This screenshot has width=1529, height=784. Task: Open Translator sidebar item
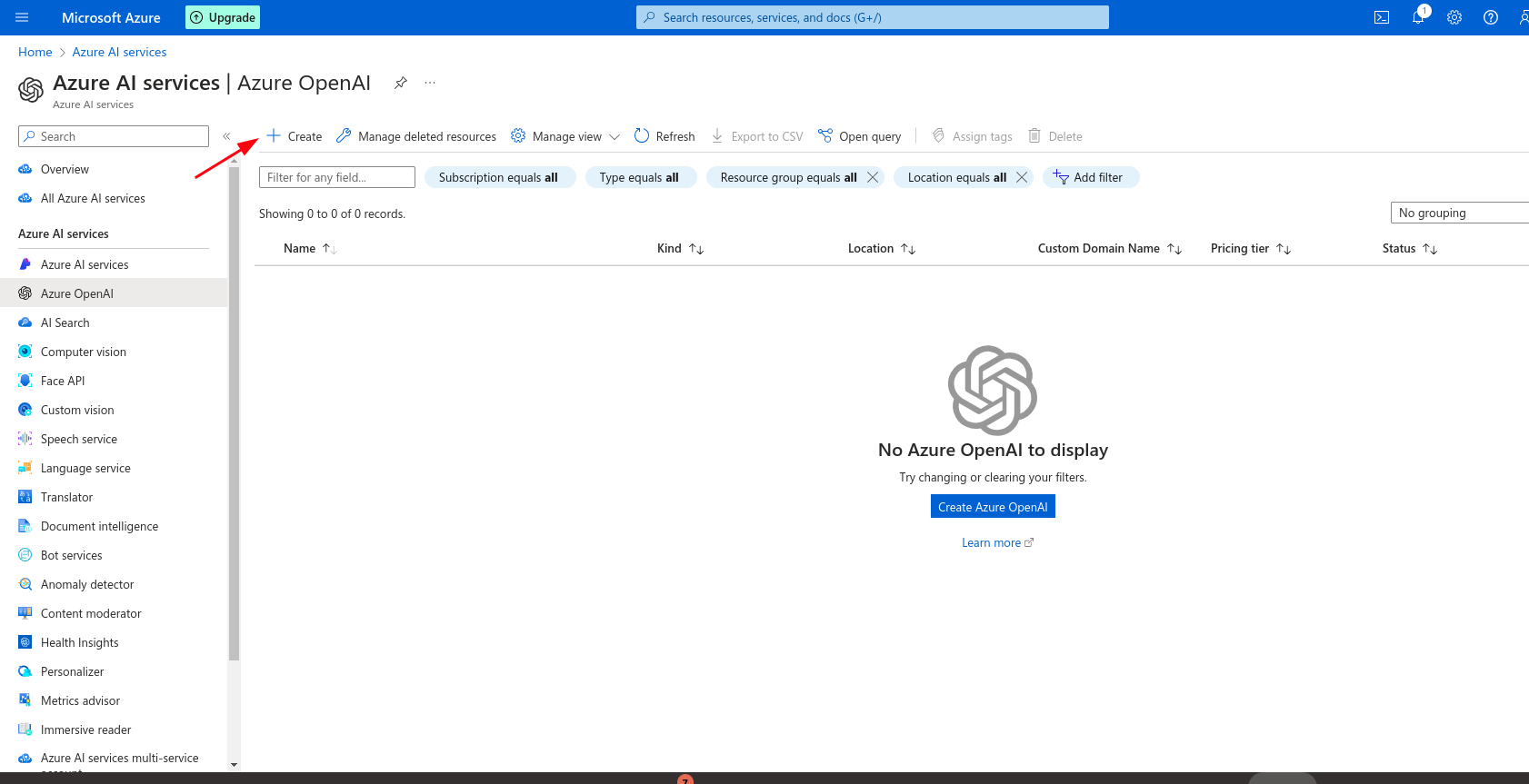tap(114, 497)
